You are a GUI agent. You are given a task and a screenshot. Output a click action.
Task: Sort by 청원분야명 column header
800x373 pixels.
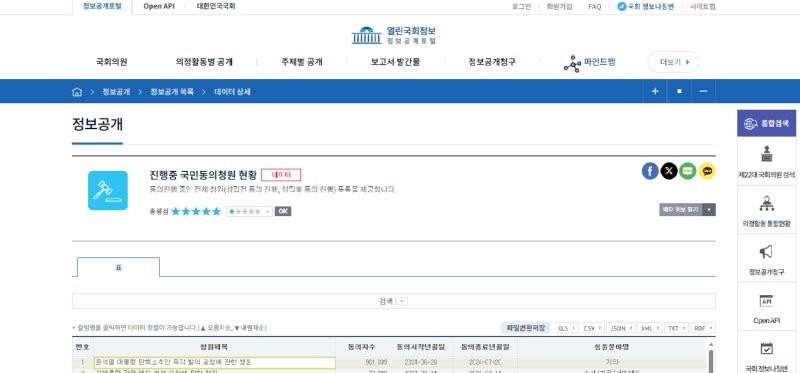tap(612, 347)
